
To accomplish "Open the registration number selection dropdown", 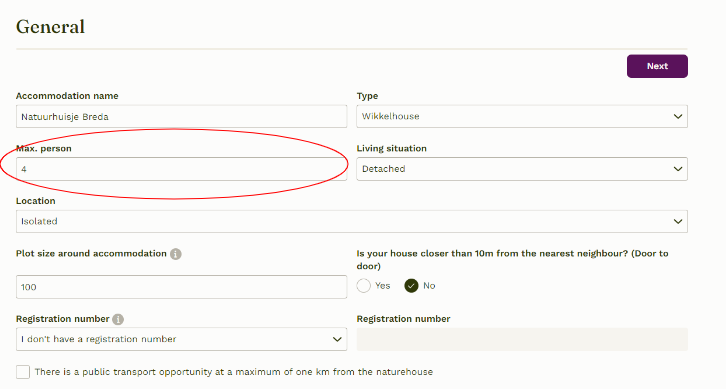I will click(181, 339).
